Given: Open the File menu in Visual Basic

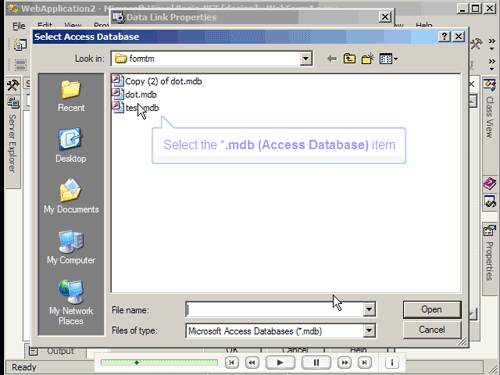Looking at the screenshot, I should pyautogui.click(x=19, y=26).
